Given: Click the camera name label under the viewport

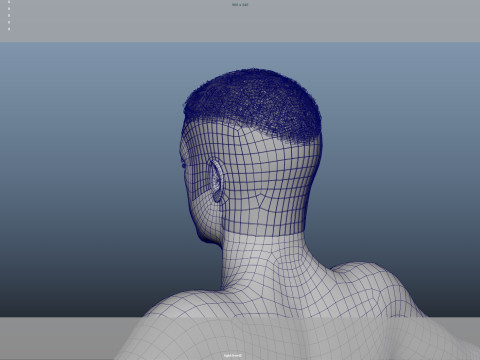Looking at the screenshot, I should 233,356.
